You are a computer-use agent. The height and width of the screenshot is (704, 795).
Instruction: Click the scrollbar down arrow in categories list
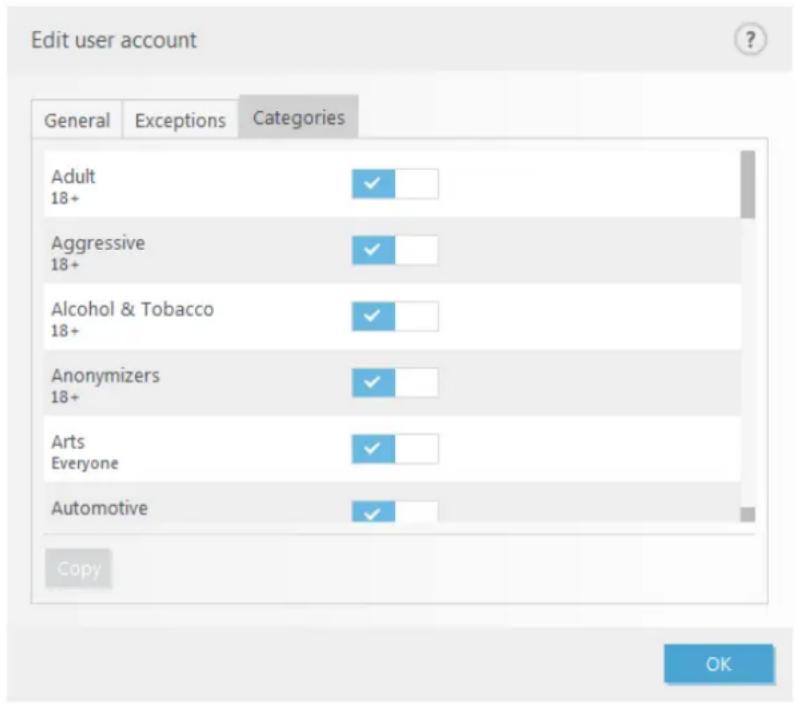pyautogui.click(x=747, y=514)
